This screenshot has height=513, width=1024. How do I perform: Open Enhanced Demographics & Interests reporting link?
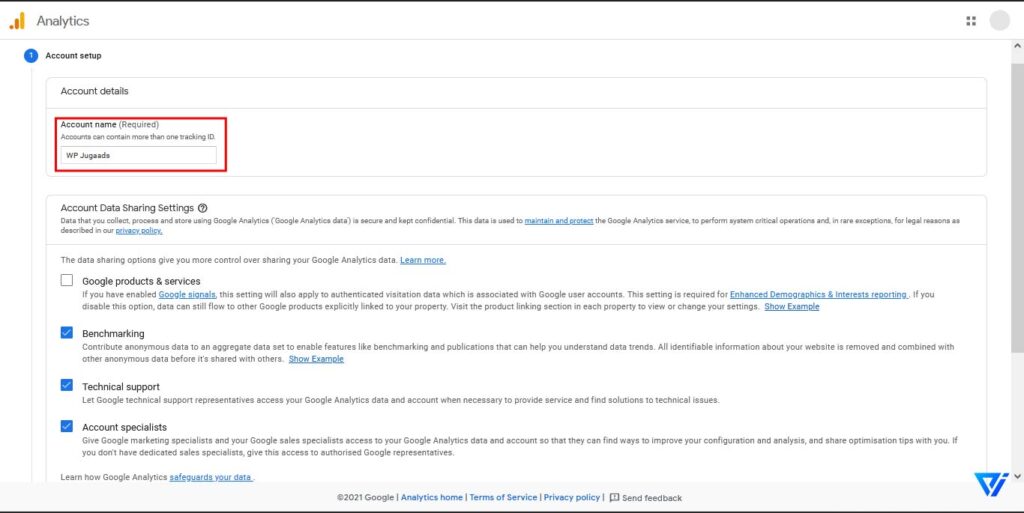pos(818,294)
